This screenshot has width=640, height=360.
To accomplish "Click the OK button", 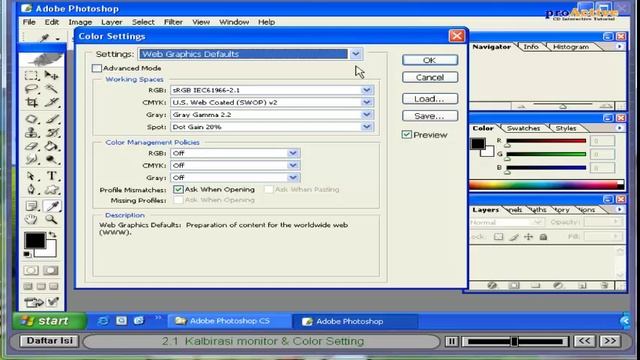I will [x=430, y=60].
